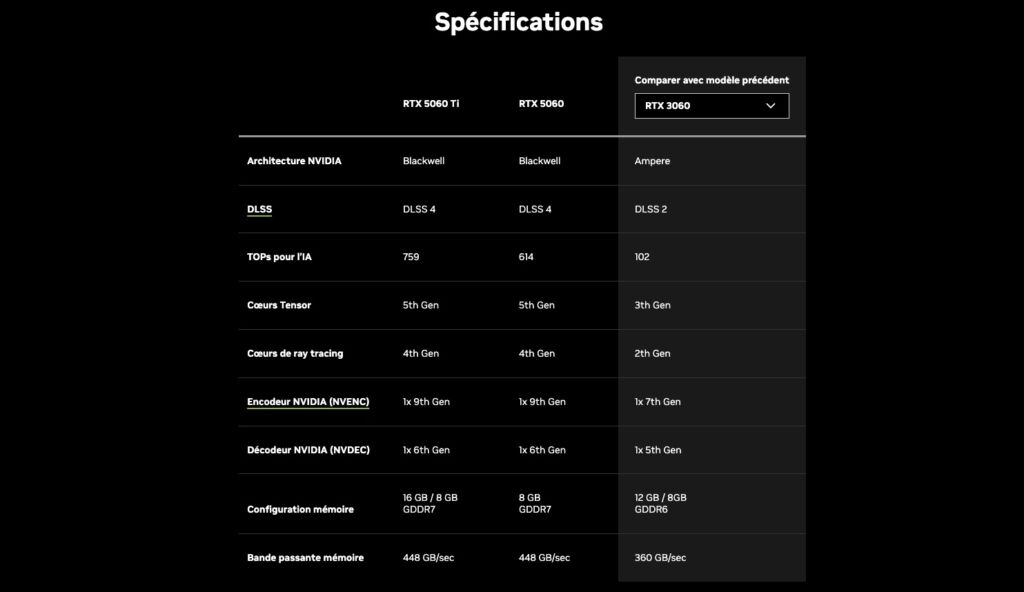
Task: Click the Comparer avec modèle précédent label
Action: pos(711,80)
